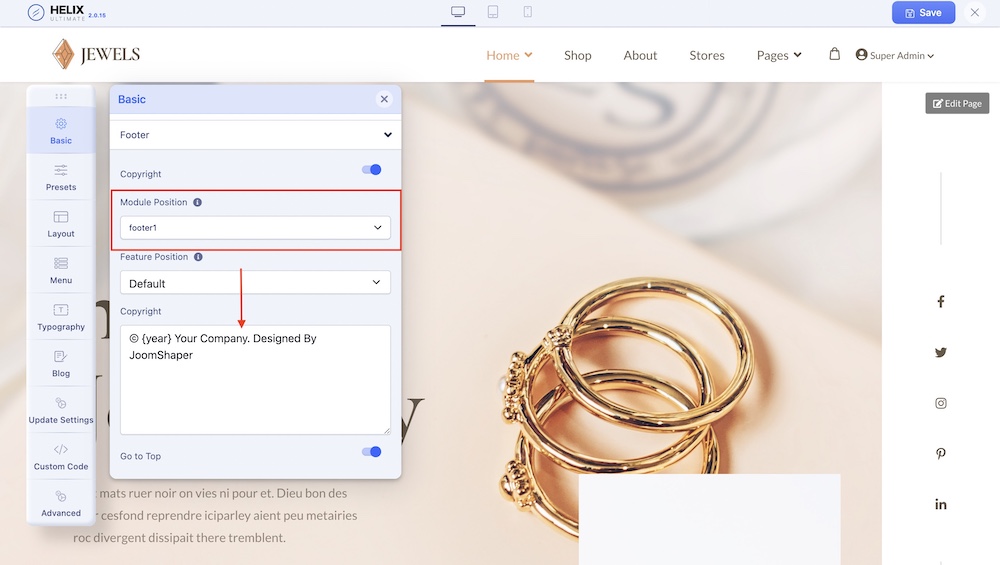Click the Pinterest social icon
Viewport: 1000px width, 565px height.
click(x=941, y=453)
